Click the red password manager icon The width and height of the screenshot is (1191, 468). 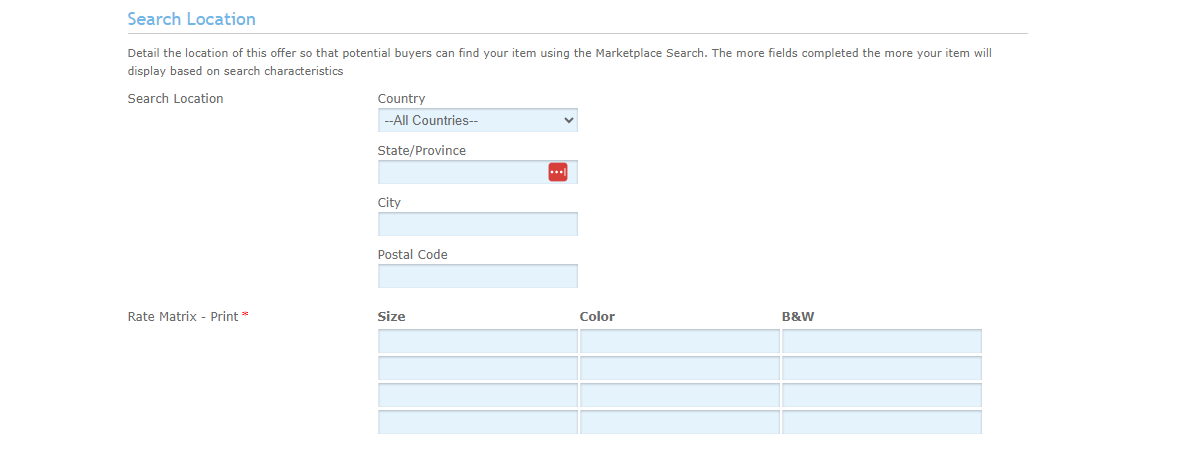coord(557,172)
